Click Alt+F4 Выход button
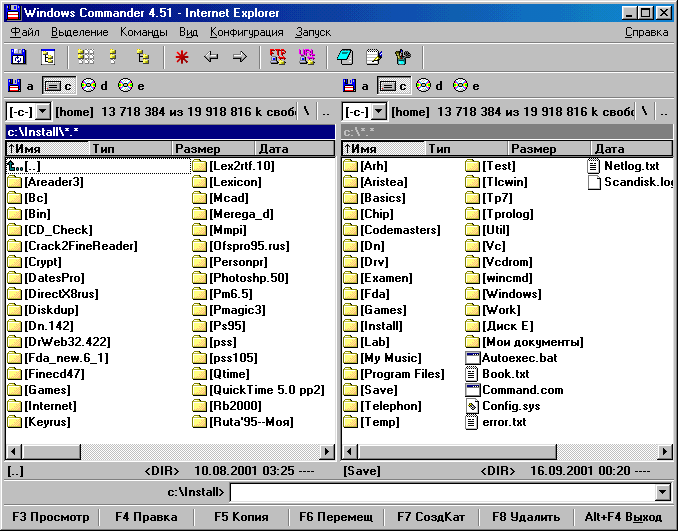Screen dimensions: 678x531 [x=623, y=517]
